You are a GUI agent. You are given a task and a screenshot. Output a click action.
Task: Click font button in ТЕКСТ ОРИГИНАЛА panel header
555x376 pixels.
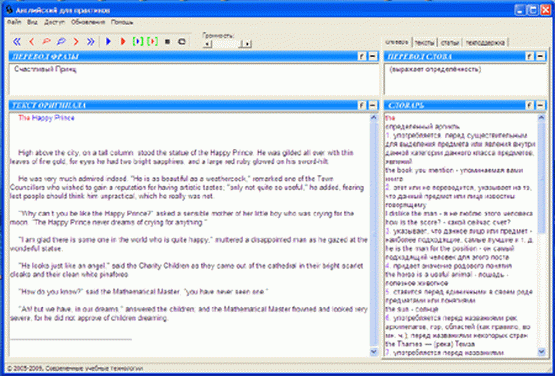click(362, 105)
